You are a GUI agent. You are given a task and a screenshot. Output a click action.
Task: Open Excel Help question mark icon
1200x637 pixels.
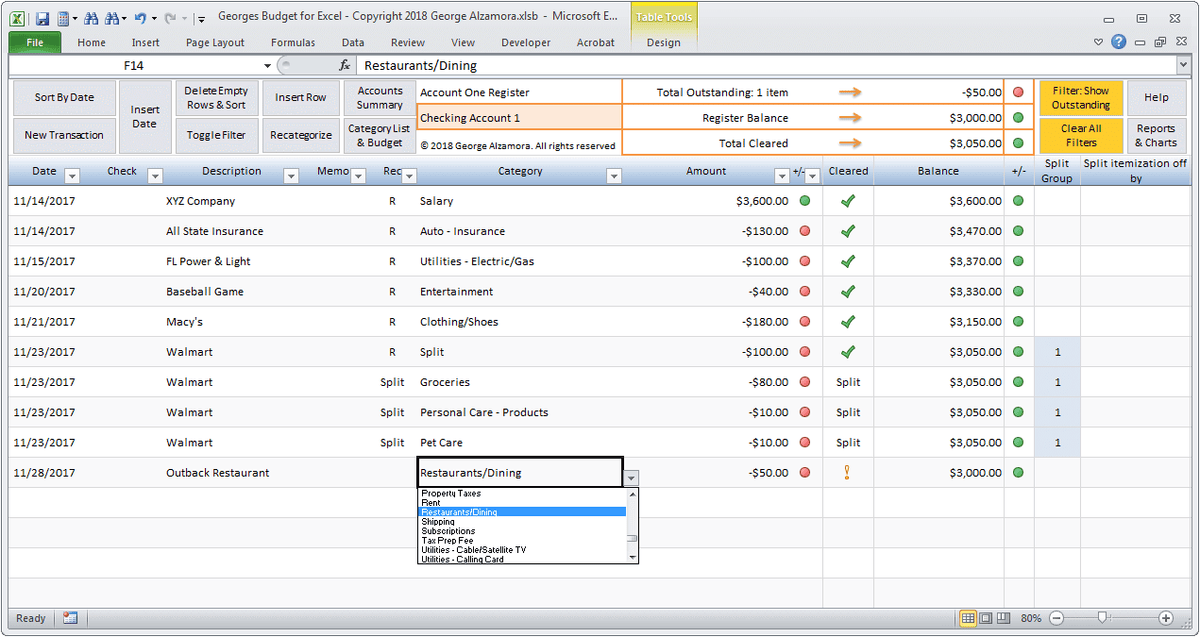(1118, 42)
